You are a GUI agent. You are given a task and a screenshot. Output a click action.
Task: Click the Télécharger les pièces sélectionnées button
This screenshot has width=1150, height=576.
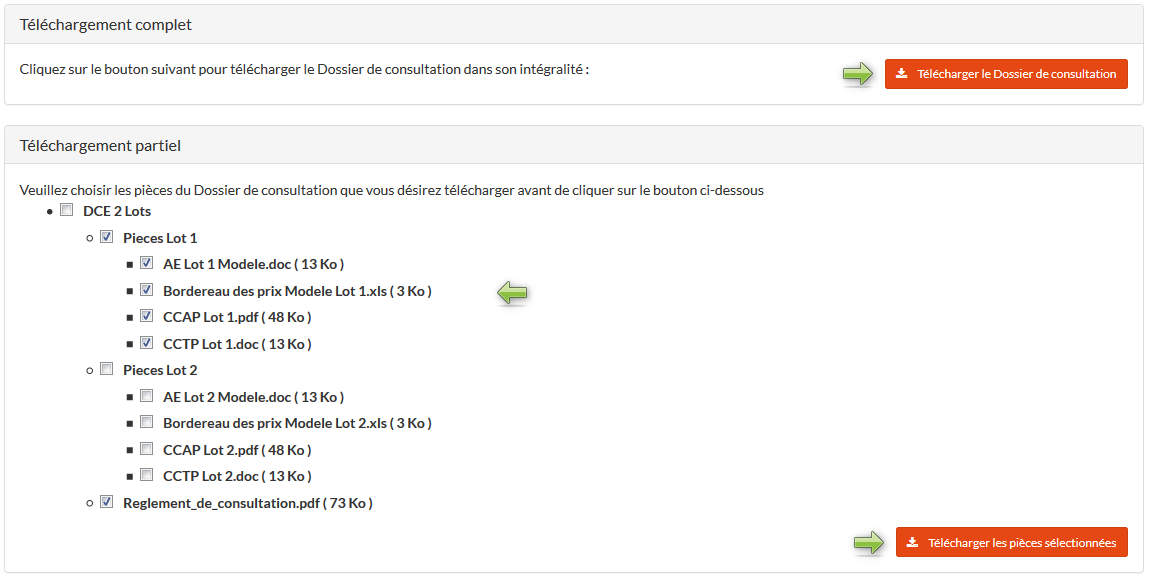click(x=1011, y=542)
